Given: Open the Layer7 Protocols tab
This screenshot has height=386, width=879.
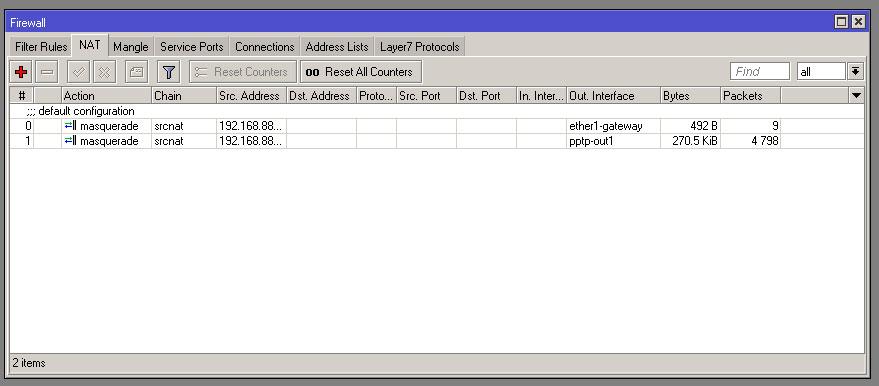Looking at the screenshot, I should [420, 47].
